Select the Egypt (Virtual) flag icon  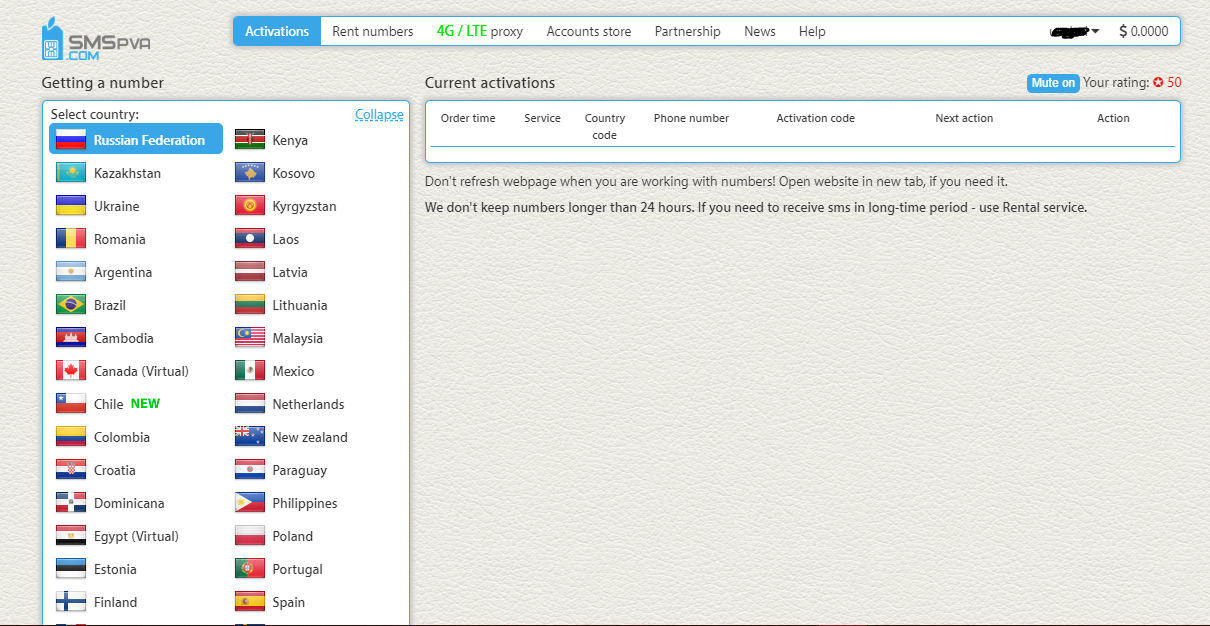(x=71, y=536)
